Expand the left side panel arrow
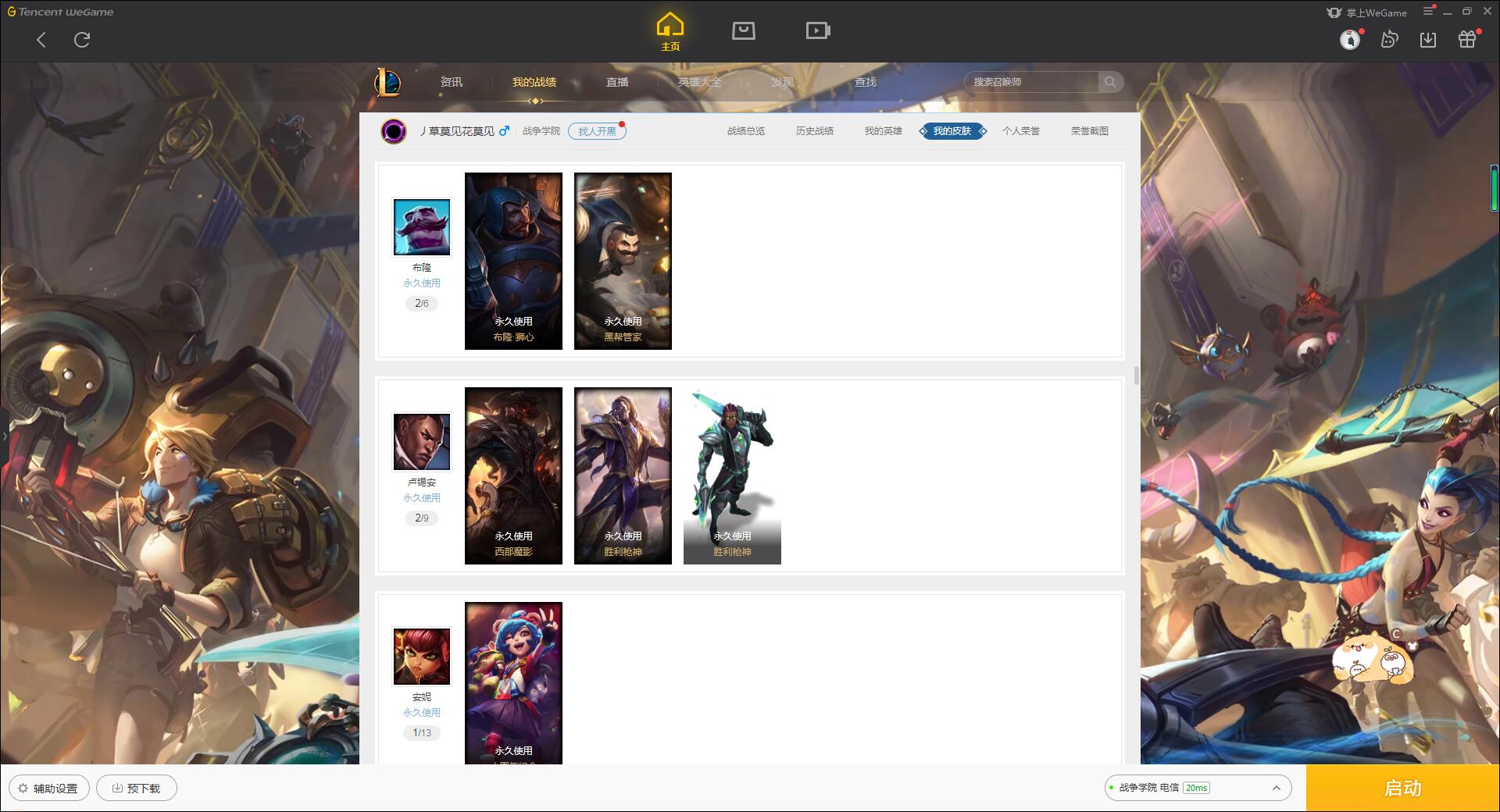 click(4, 436)
